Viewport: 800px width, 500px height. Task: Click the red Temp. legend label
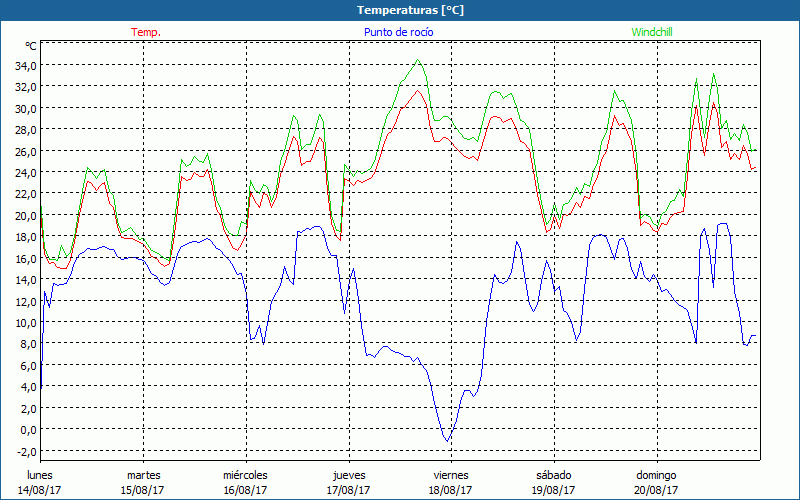[x=146, y=32]
